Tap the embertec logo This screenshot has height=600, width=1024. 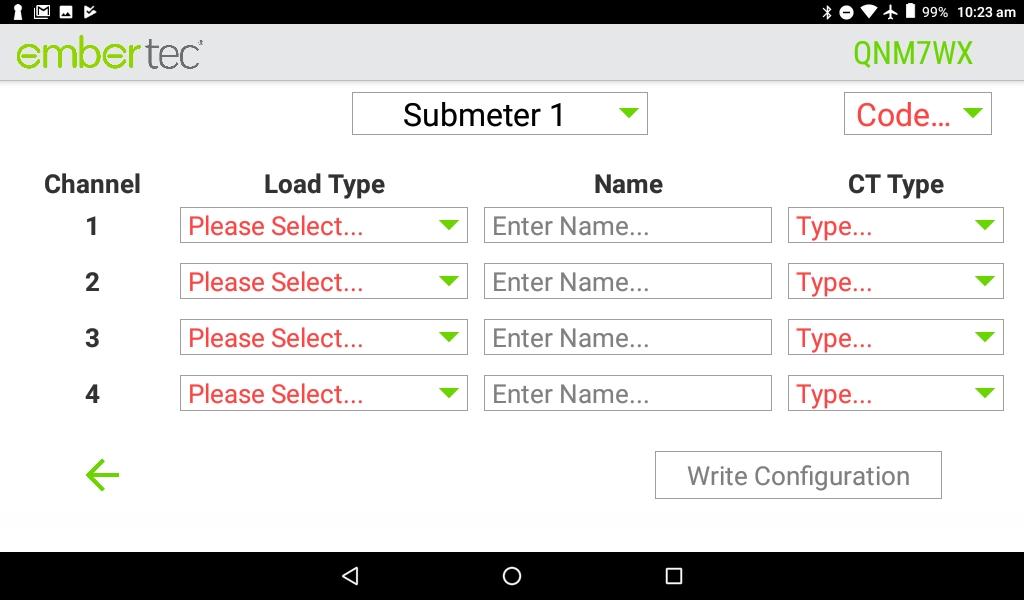tap(109, 54)
